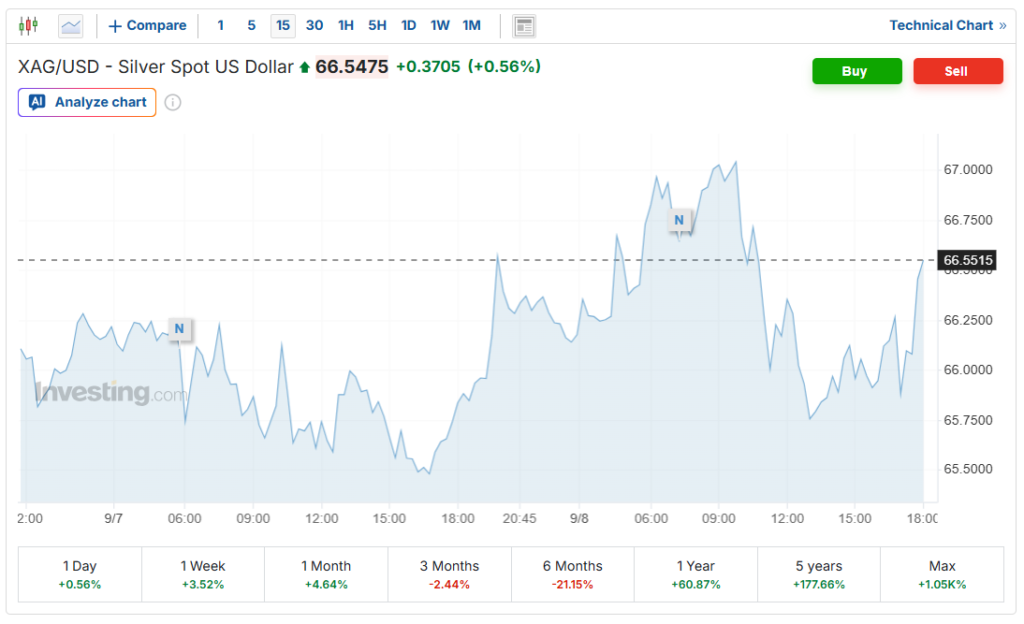Open the Technical Chart link

[x=948, y=25]
